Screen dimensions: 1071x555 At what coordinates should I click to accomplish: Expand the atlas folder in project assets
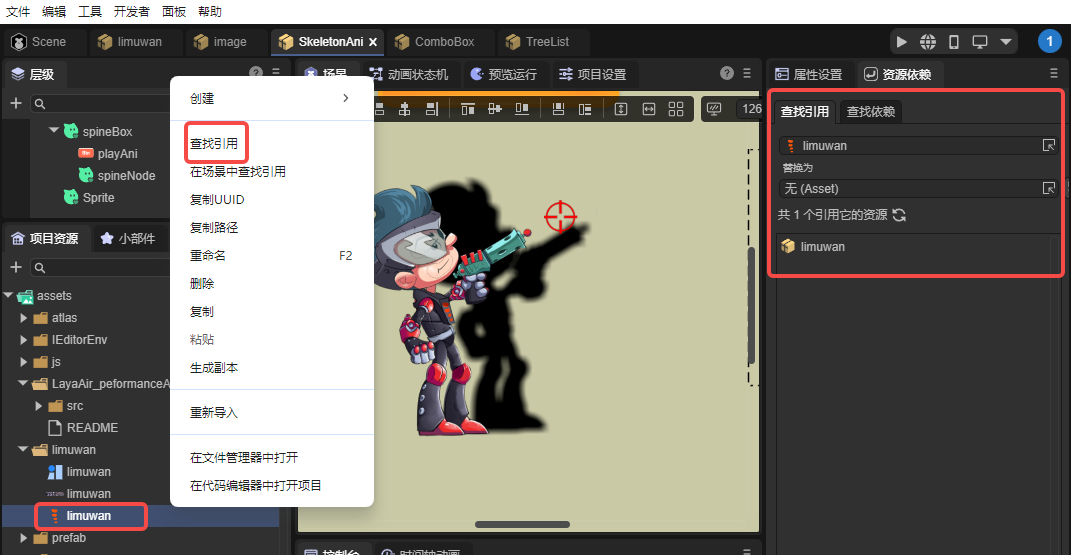point(25,318)
